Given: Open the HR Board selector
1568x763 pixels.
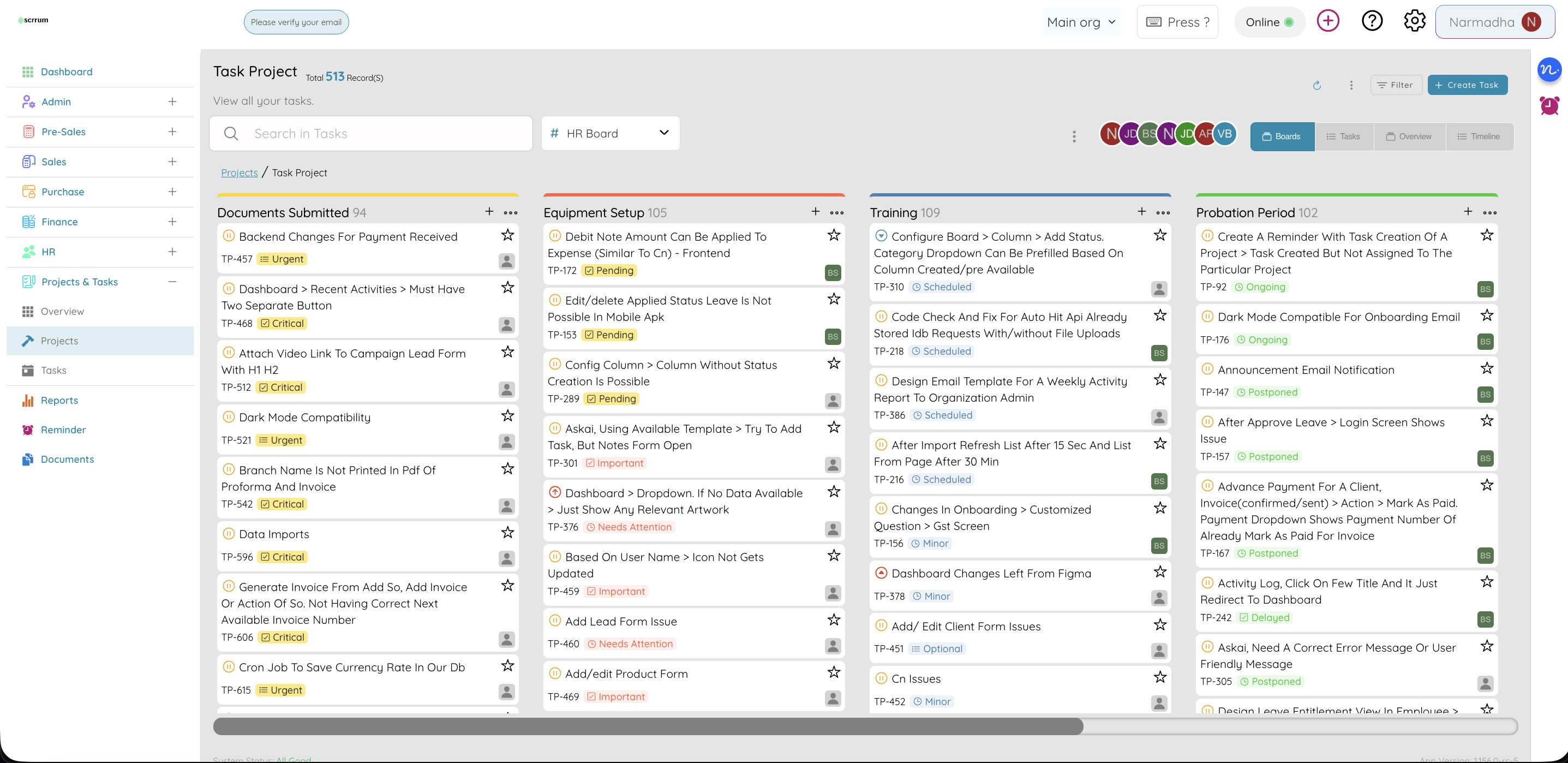Looking at the screenshot, I should point(610,133).
